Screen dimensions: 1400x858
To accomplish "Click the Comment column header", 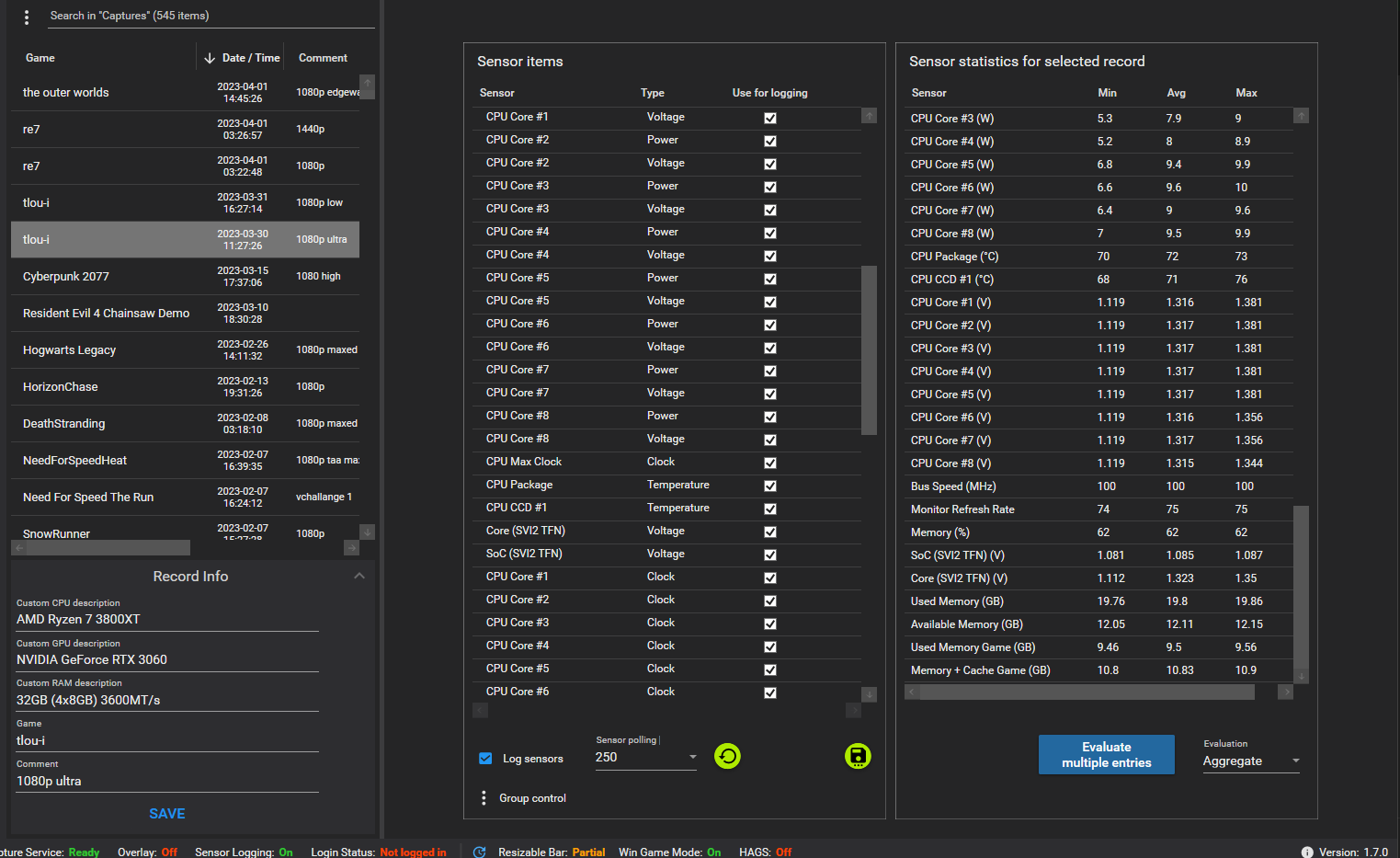I will (x=323, y=58).
